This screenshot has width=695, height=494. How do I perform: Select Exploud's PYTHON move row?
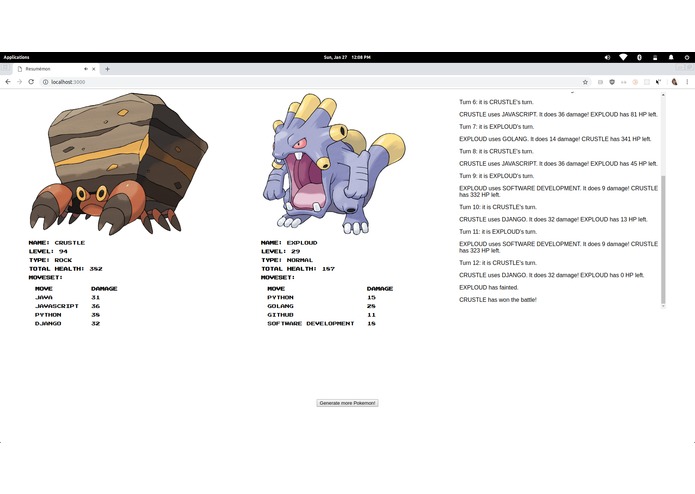point(322,297)
